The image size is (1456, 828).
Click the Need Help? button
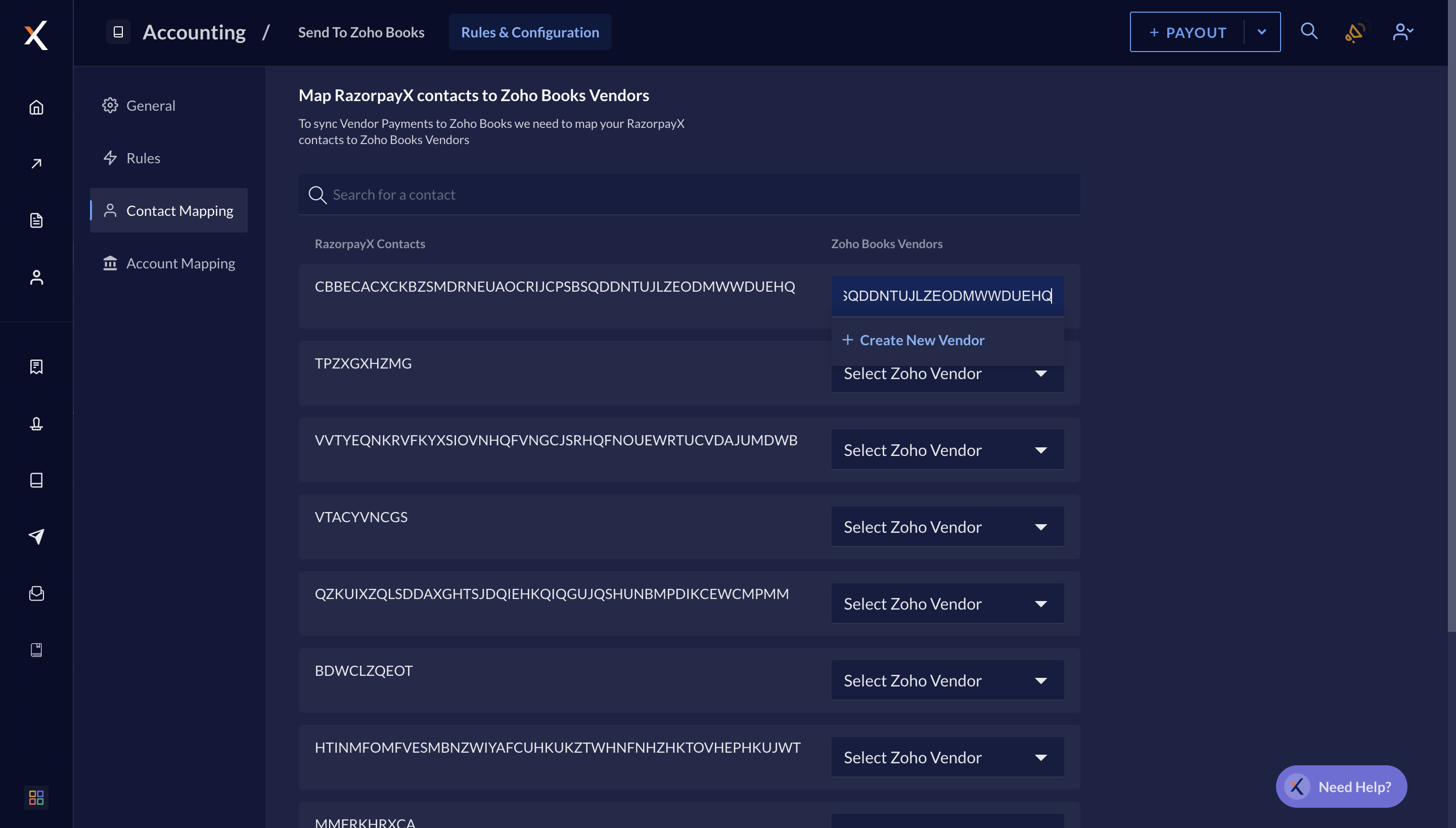(x=1341, y=787)
